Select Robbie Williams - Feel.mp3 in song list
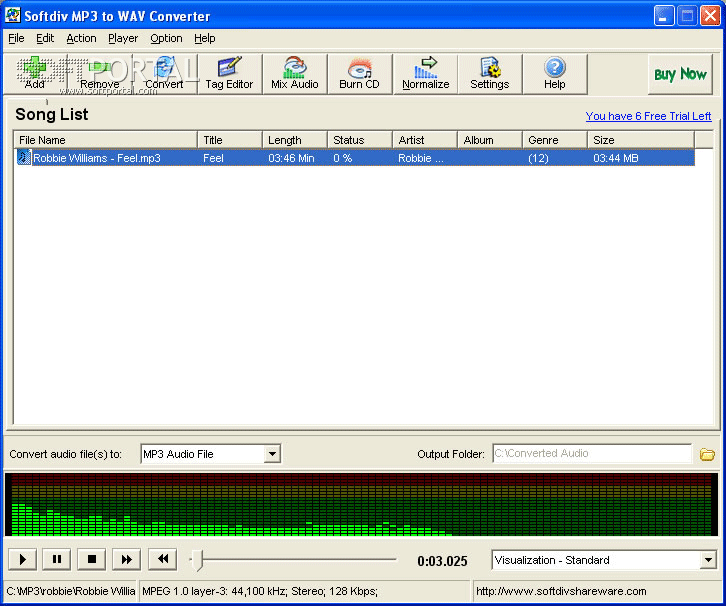The image size is (726, 606). coord(97,158)
